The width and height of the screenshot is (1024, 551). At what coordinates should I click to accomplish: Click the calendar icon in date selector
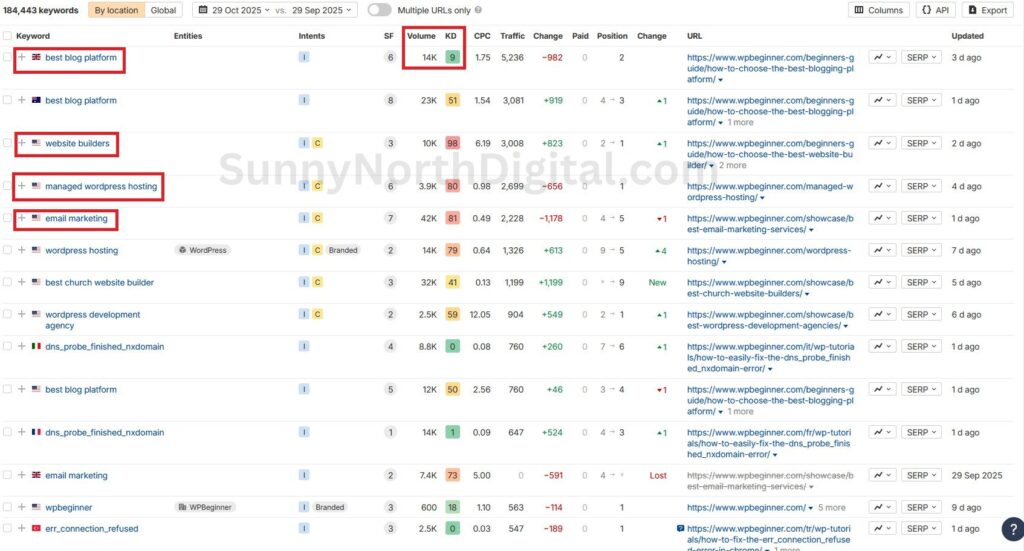203,10
